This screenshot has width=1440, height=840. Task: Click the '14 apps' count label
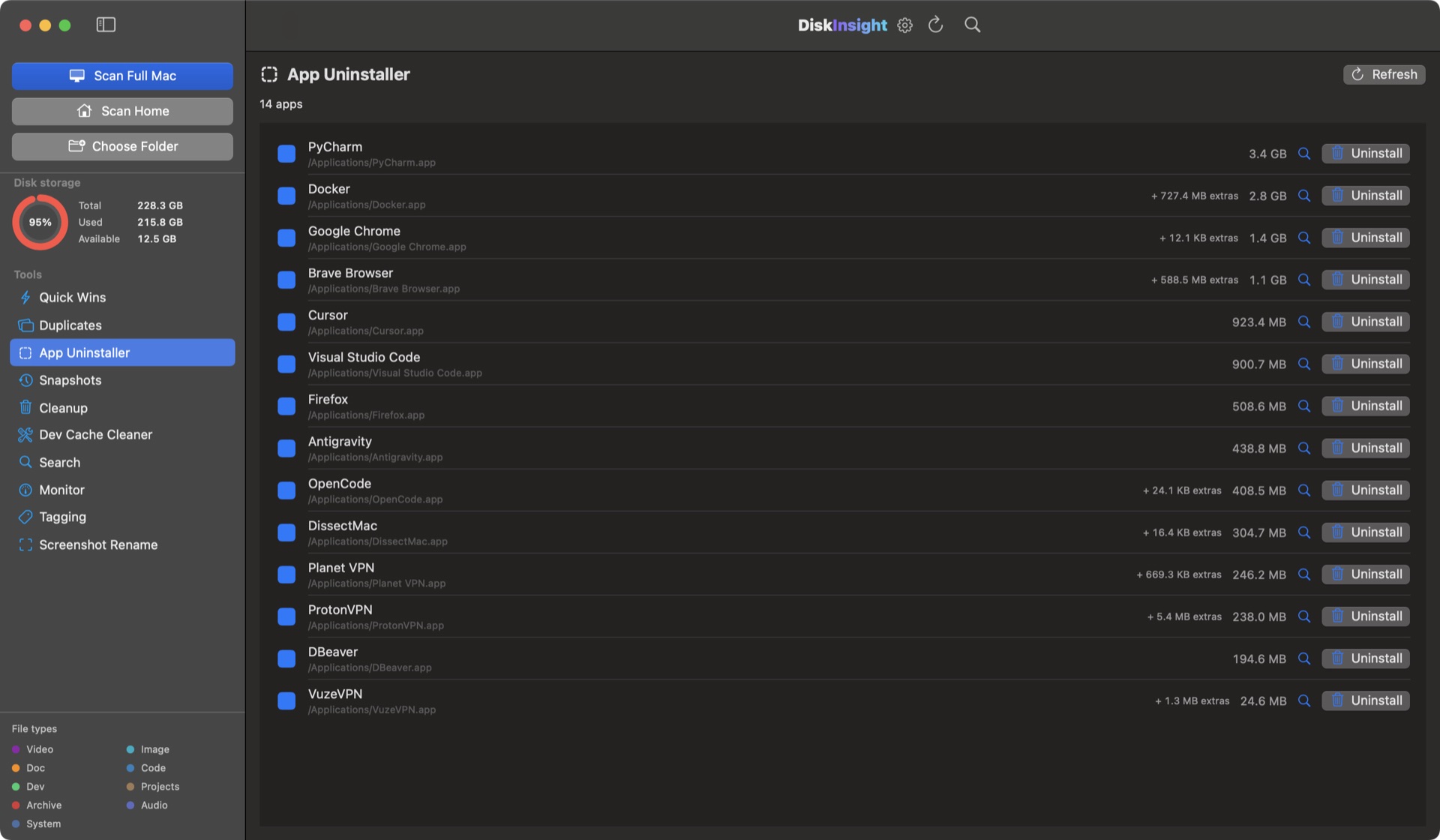[x=281, y=104]
